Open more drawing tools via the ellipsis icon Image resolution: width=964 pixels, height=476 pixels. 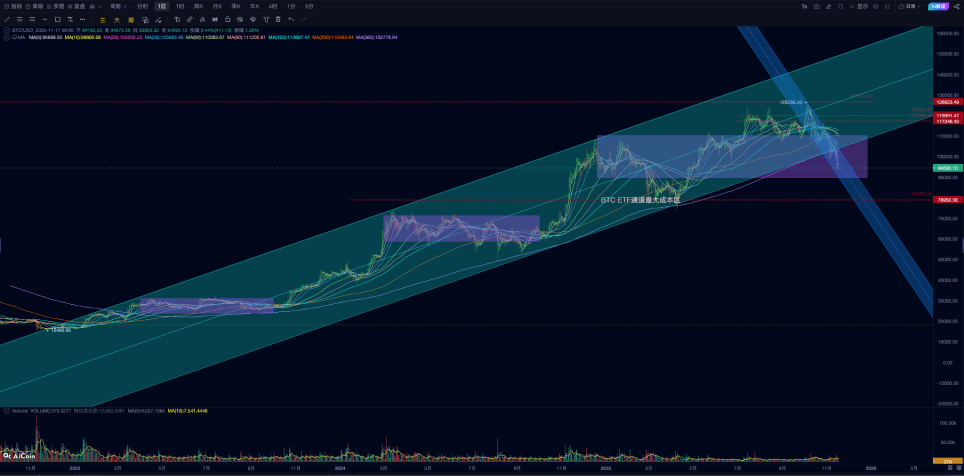[x=82, y=20]
